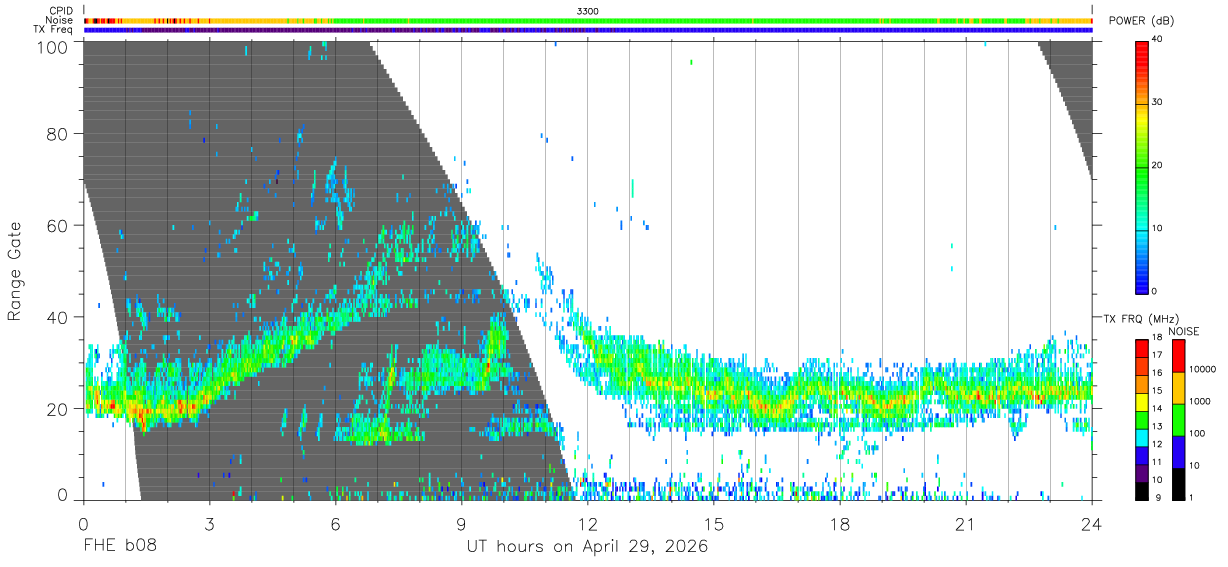Click the 13 MHz tick on TX FRQ scale

click(x=1158, y=426)
